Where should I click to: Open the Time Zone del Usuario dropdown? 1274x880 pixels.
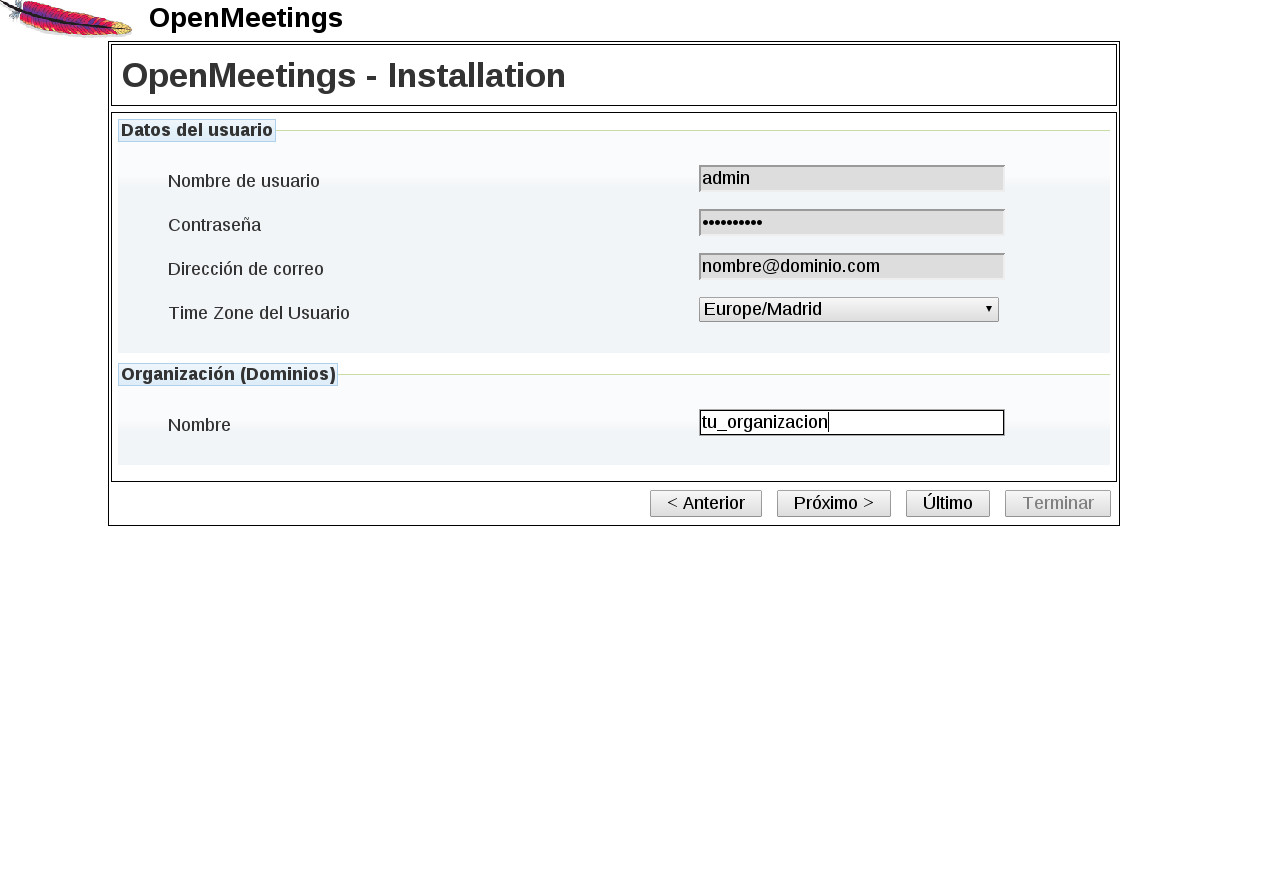[x=848, y=309]
